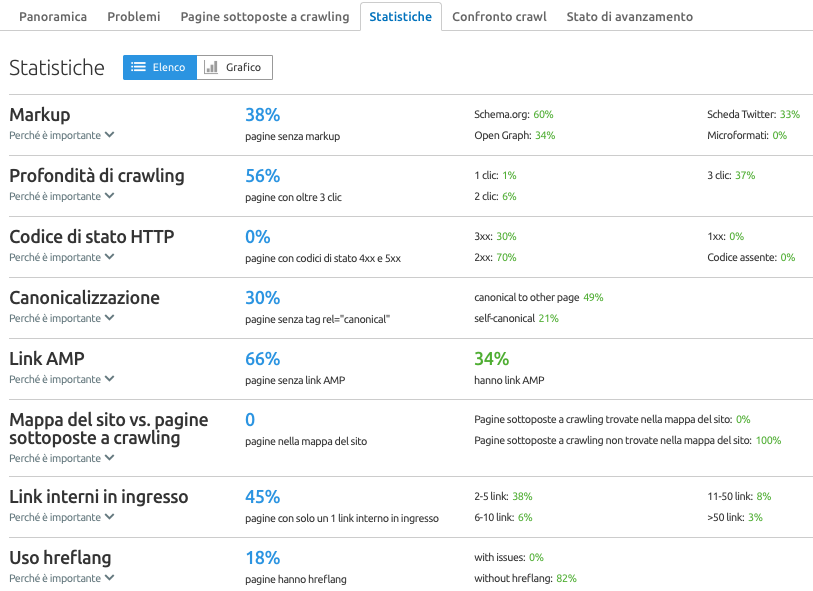Screen dimensions: 813x591
Task: Open the 38% pagine senza markup link
Action: pyautogui.click(x=262, y=111)
